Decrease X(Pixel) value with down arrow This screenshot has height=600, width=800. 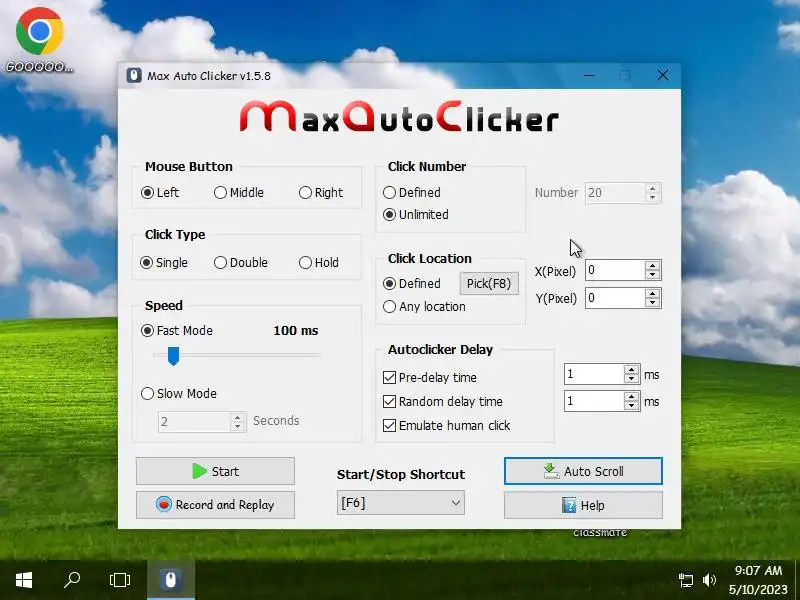coord(653,274)
